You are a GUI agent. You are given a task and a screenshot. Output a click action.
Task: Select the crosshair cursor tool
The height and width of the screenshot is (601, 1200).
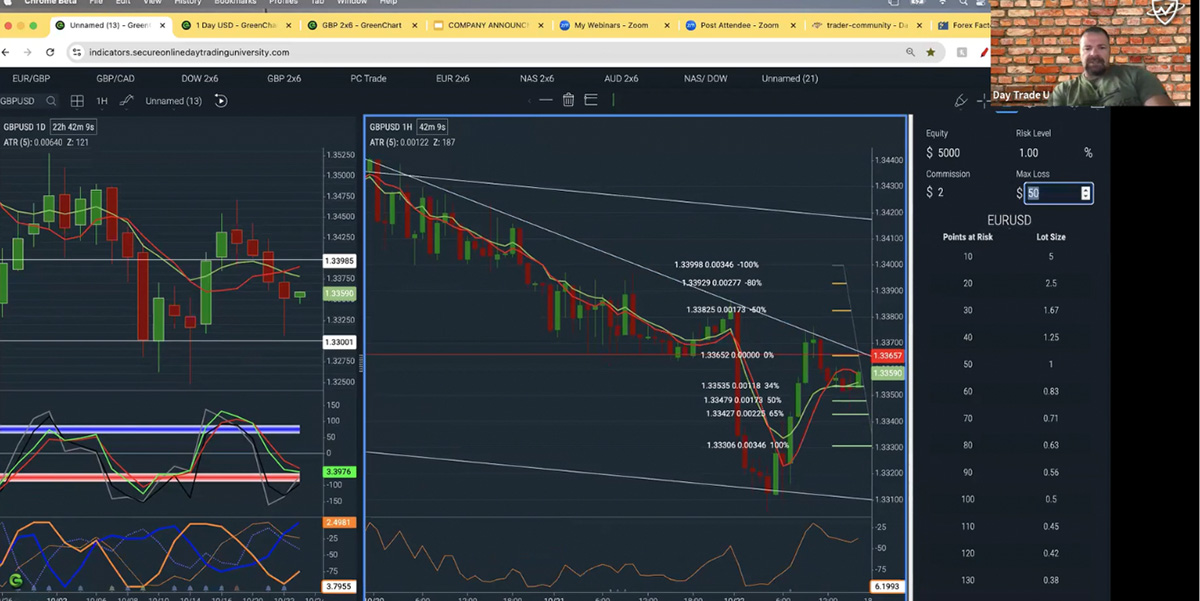click(x=984, y=100)
